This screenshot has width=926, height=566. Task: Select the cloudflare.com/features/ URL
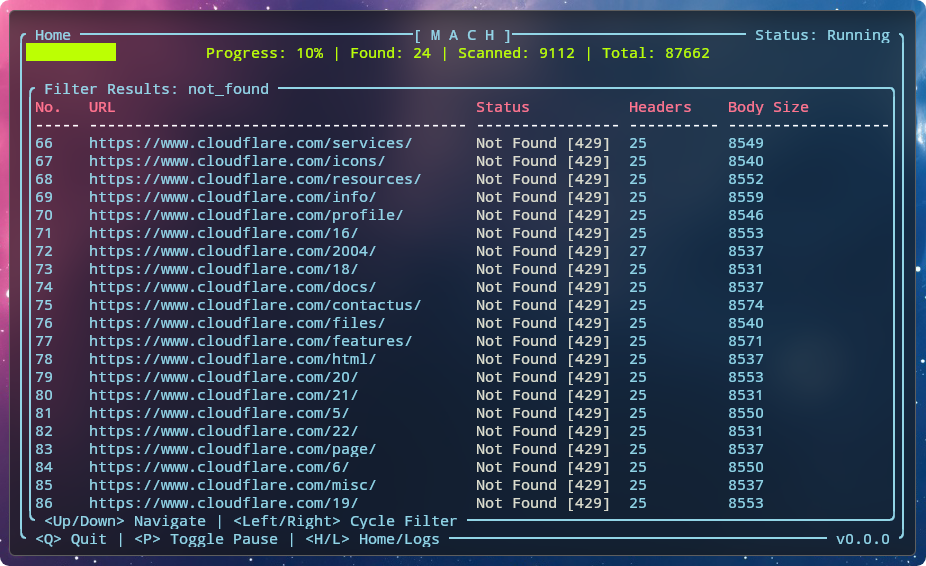point(250,341)
